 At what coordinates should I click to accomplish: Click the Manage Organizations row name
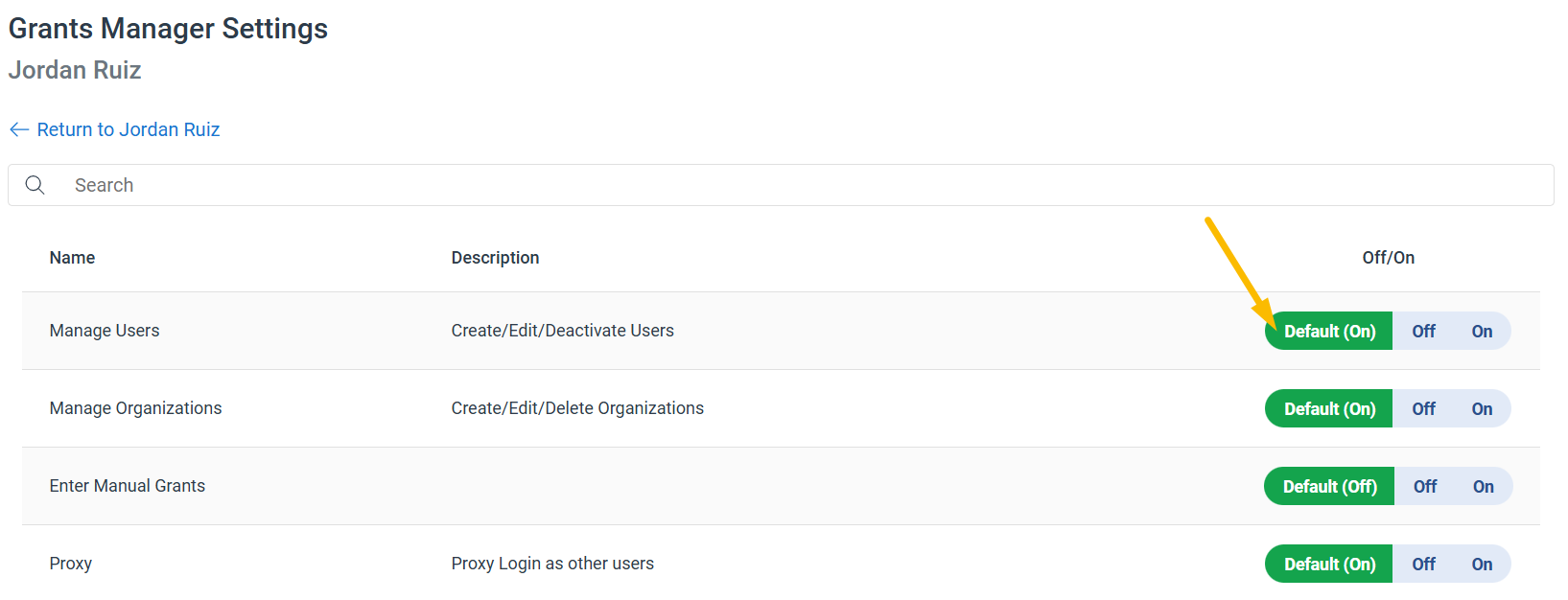pos(135,408)
